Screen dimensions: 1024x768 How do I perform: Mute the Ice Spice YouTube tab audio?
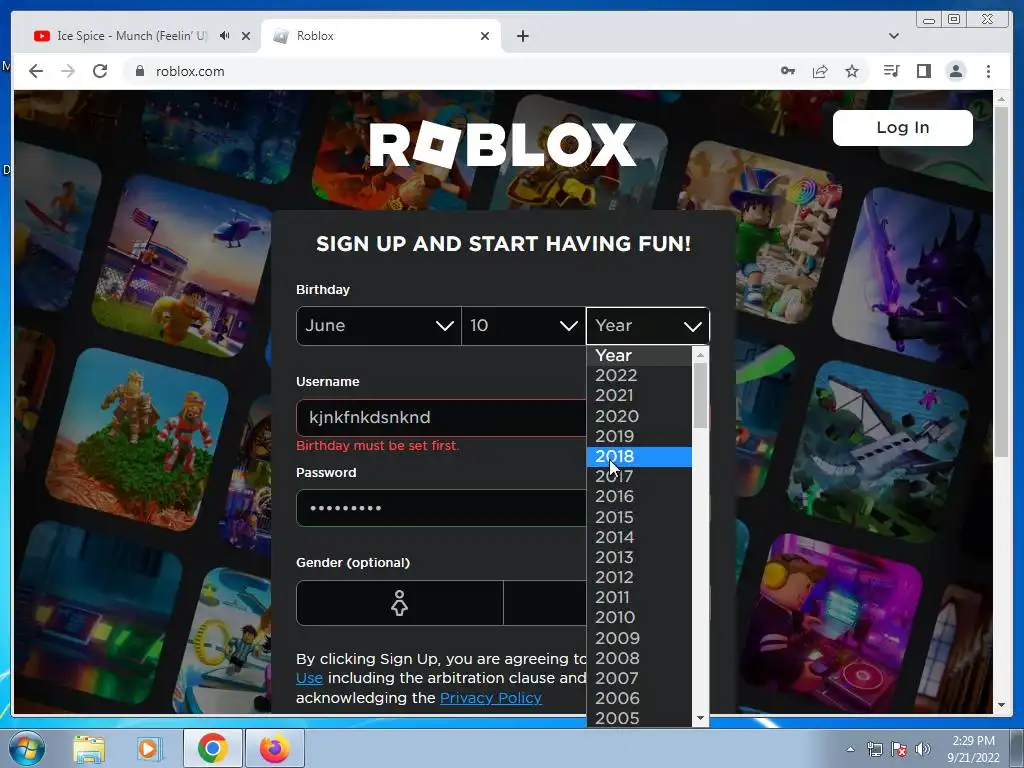tap(225, 36)
